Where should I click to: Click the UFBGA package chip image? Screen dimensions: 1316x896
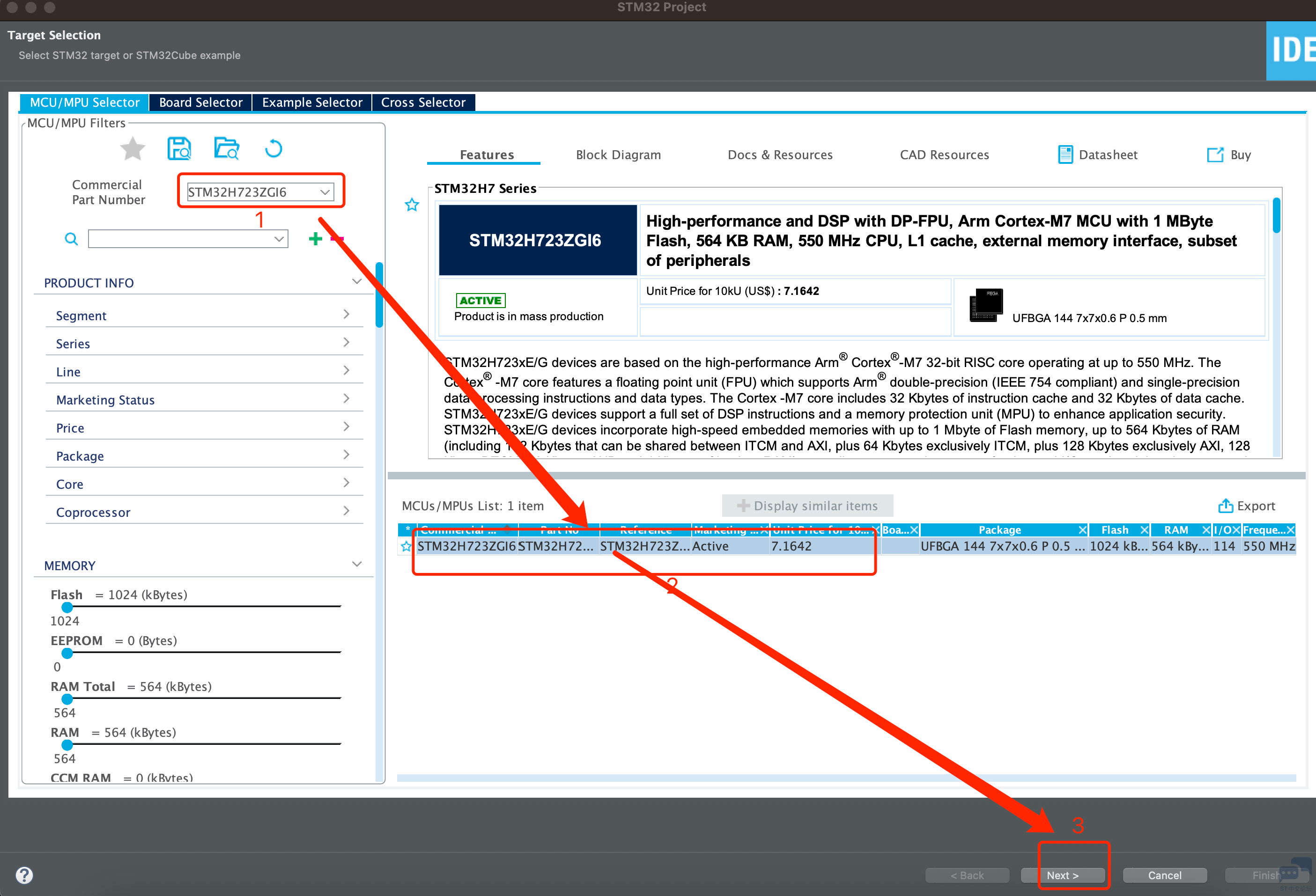click(x=986, y=305)
